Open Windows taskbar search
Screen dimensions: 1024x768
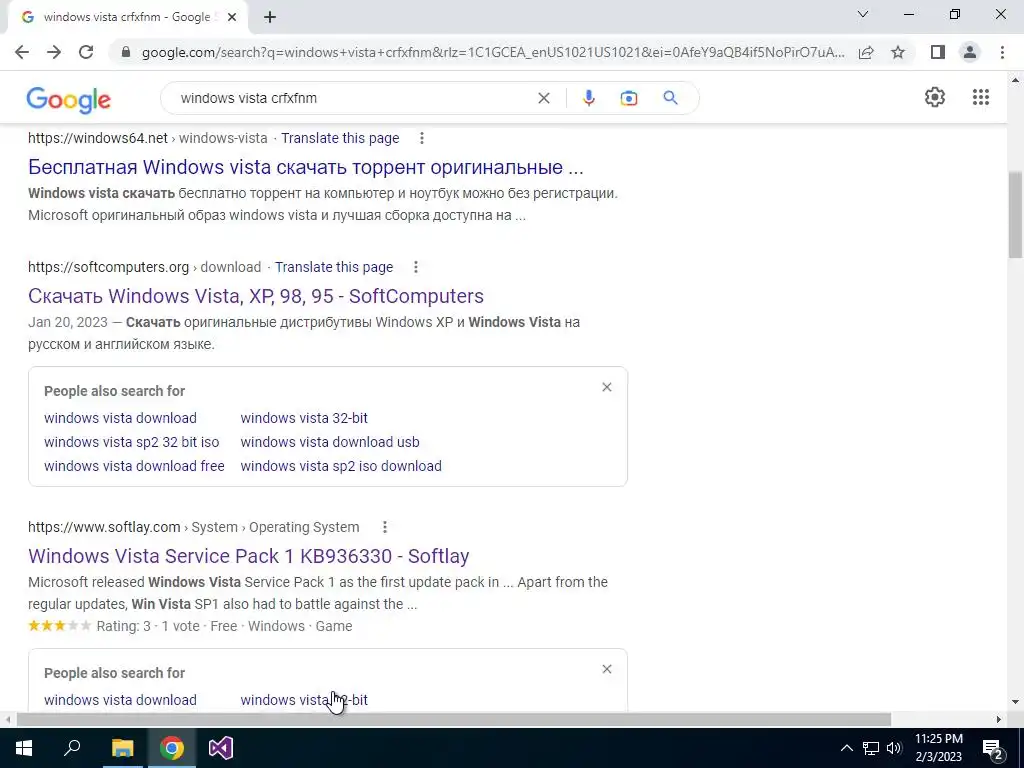(72, 748)
